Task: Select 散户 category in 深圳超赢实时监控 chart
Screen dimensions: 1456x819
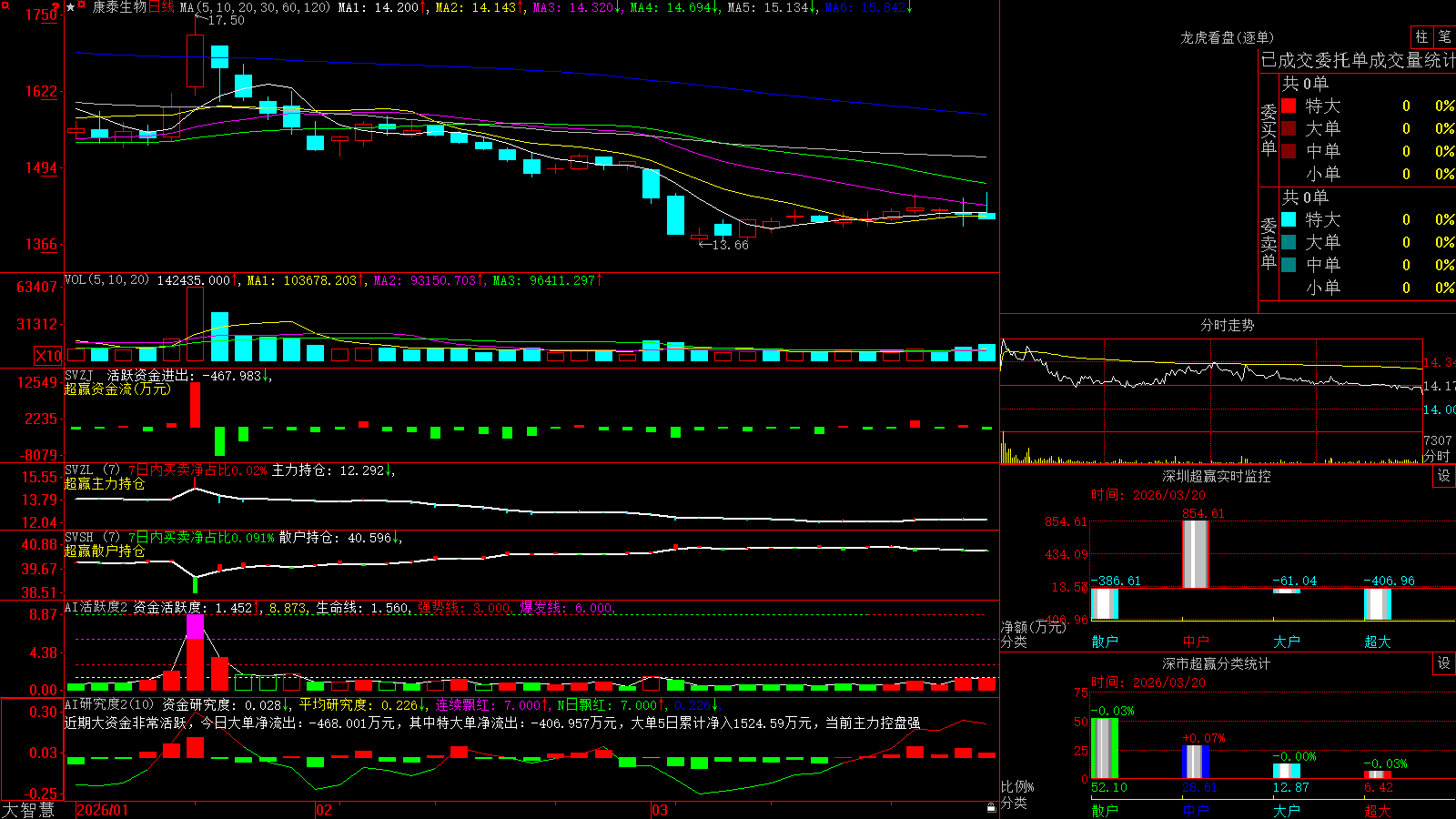Action: [x=1105, y=642]
